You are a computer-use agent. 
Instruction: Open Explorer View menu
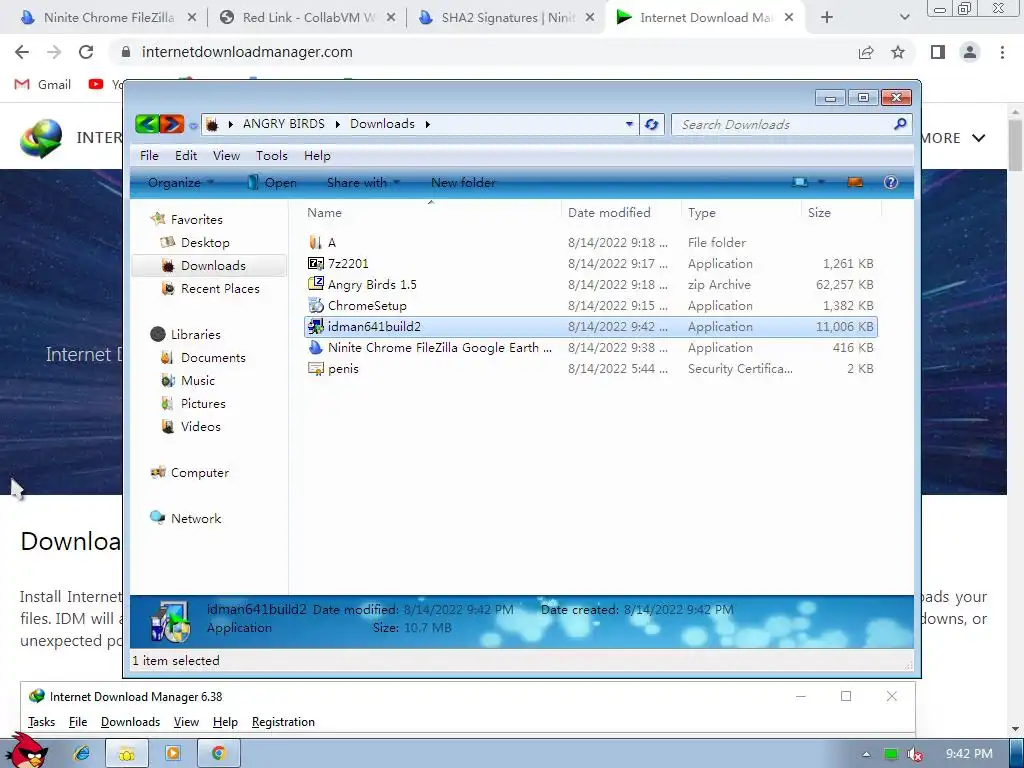(x=226, y=155)
